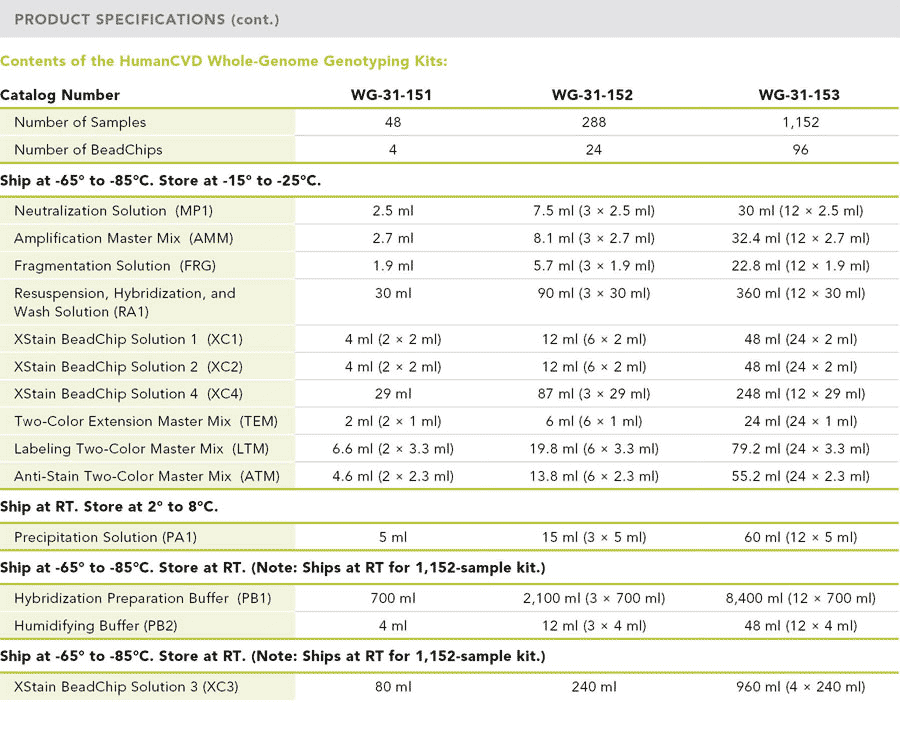Image resolution: width=900 pixels, height=730 pixels.
Task: Click XStain BeadChip Solution 4 (XC4) label
Action: pos(128,394)
